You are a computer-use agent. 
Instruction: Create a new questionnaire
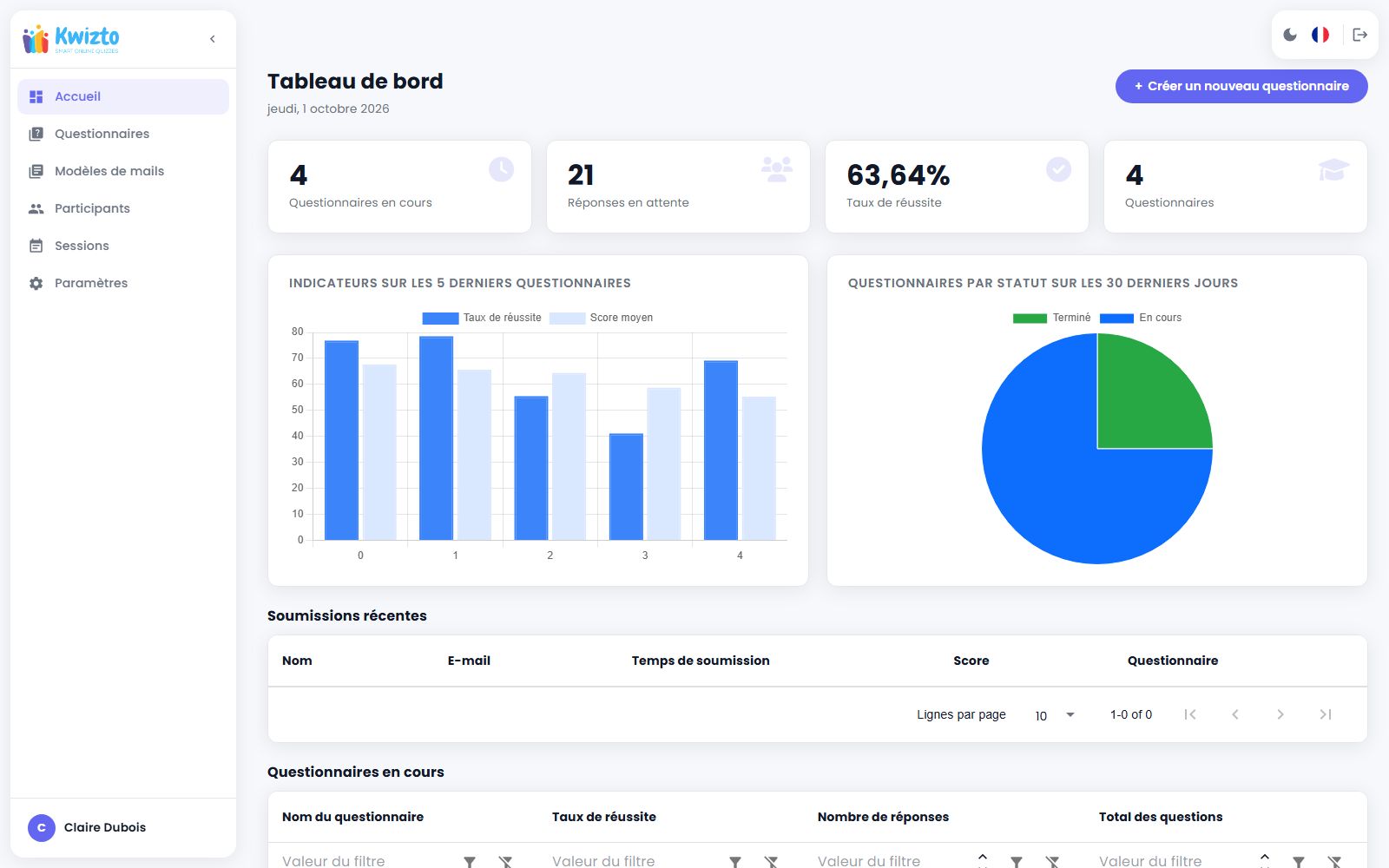1241,86
